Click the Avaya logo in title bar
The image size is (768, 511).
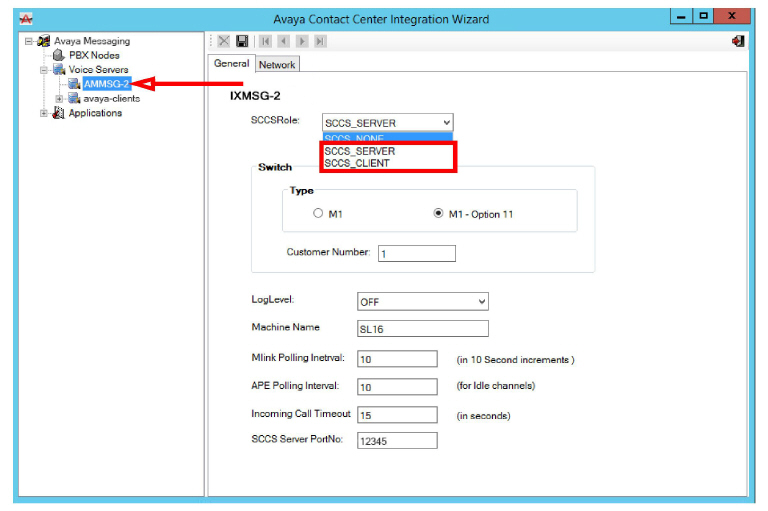pos(26,19)
